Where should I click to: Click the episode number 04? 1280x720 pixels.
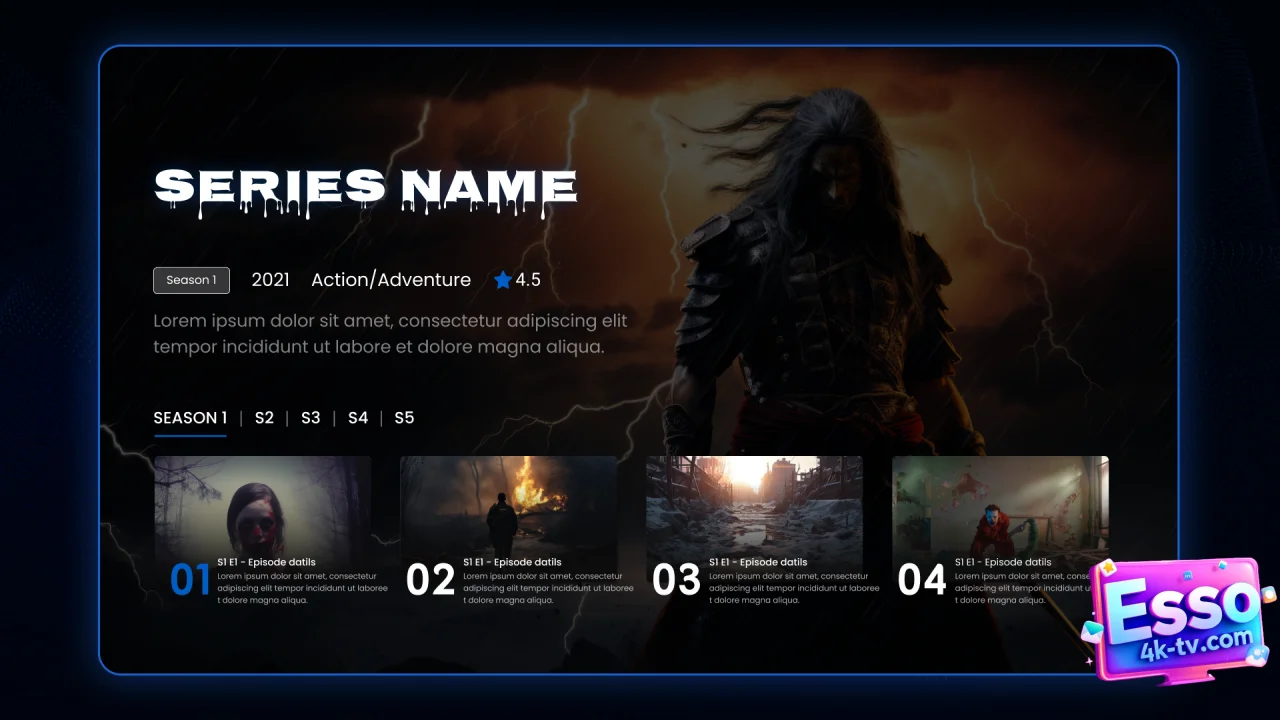[921, 580]
